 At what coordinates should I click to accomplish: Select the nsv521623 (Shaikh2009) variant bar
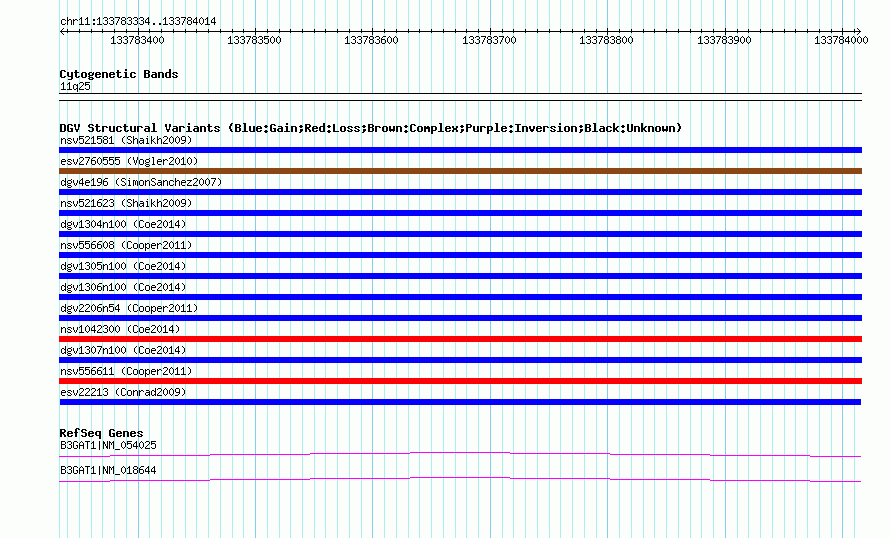(x=460, y=213)
